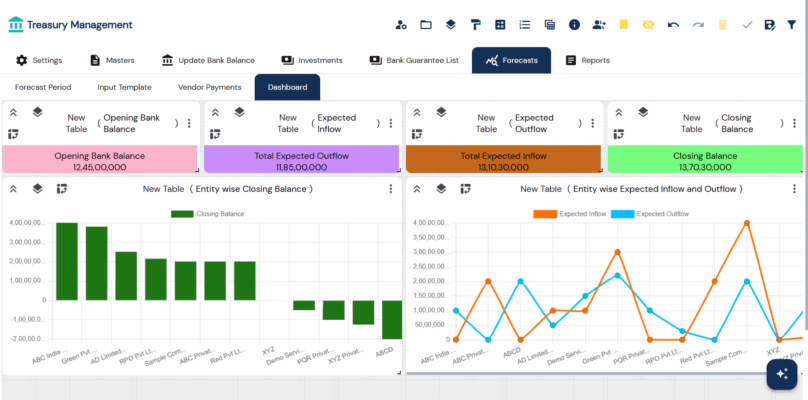Click the yellow bookmark icon
This screenshot has width=808, height=400.
[x=623, y=24]
